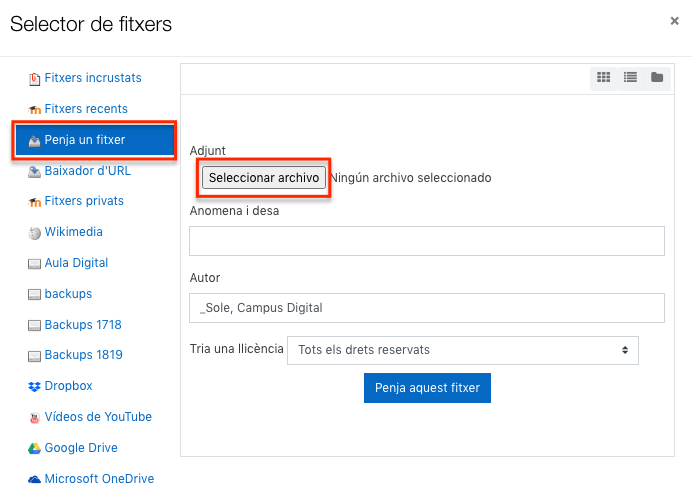The width and height of the screenshot is (692, 495).
Task: Open Fitxers incrustats repository
Action: pos(93,78)
